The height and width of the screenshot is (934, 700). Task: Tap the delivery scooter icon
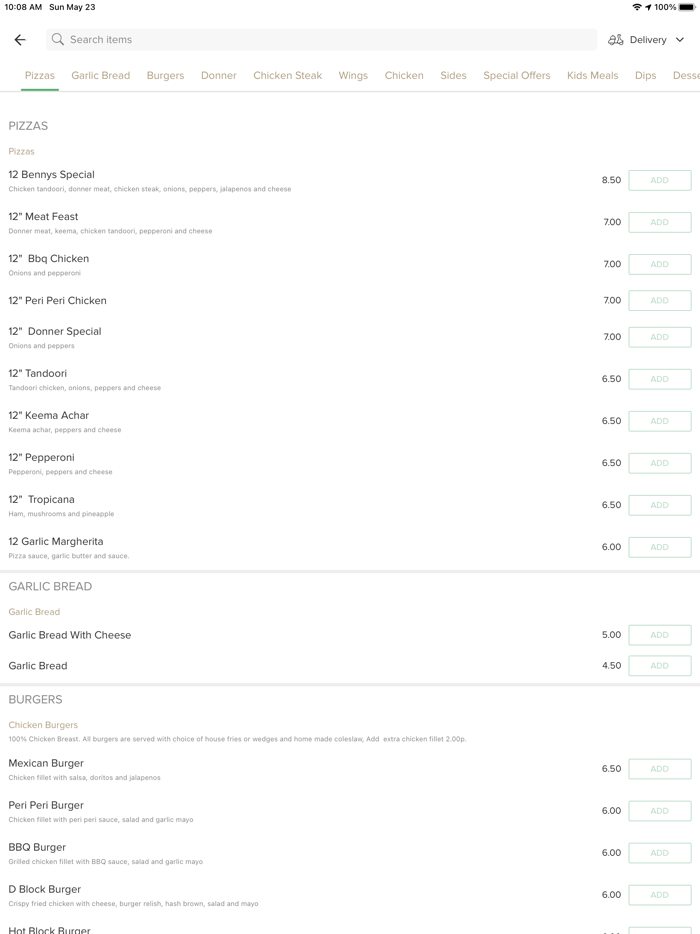616,40
